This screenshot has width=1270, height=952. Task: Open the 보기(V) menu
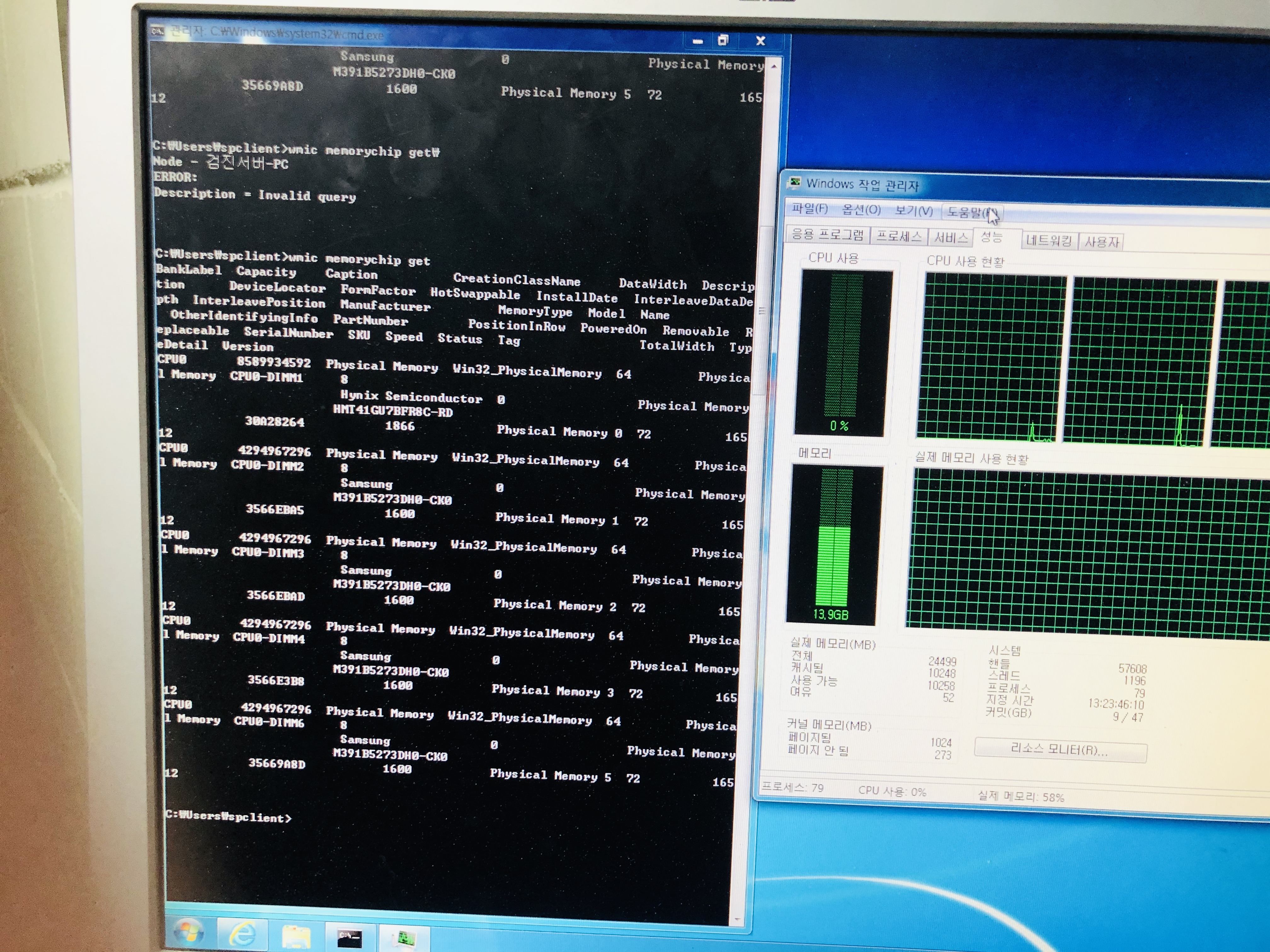click(x=913, y=211)
